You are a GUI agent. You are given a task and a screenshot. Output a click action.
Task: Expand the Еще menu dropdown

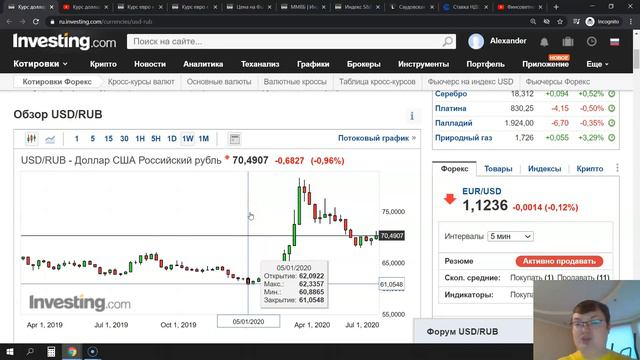(598, 64)
